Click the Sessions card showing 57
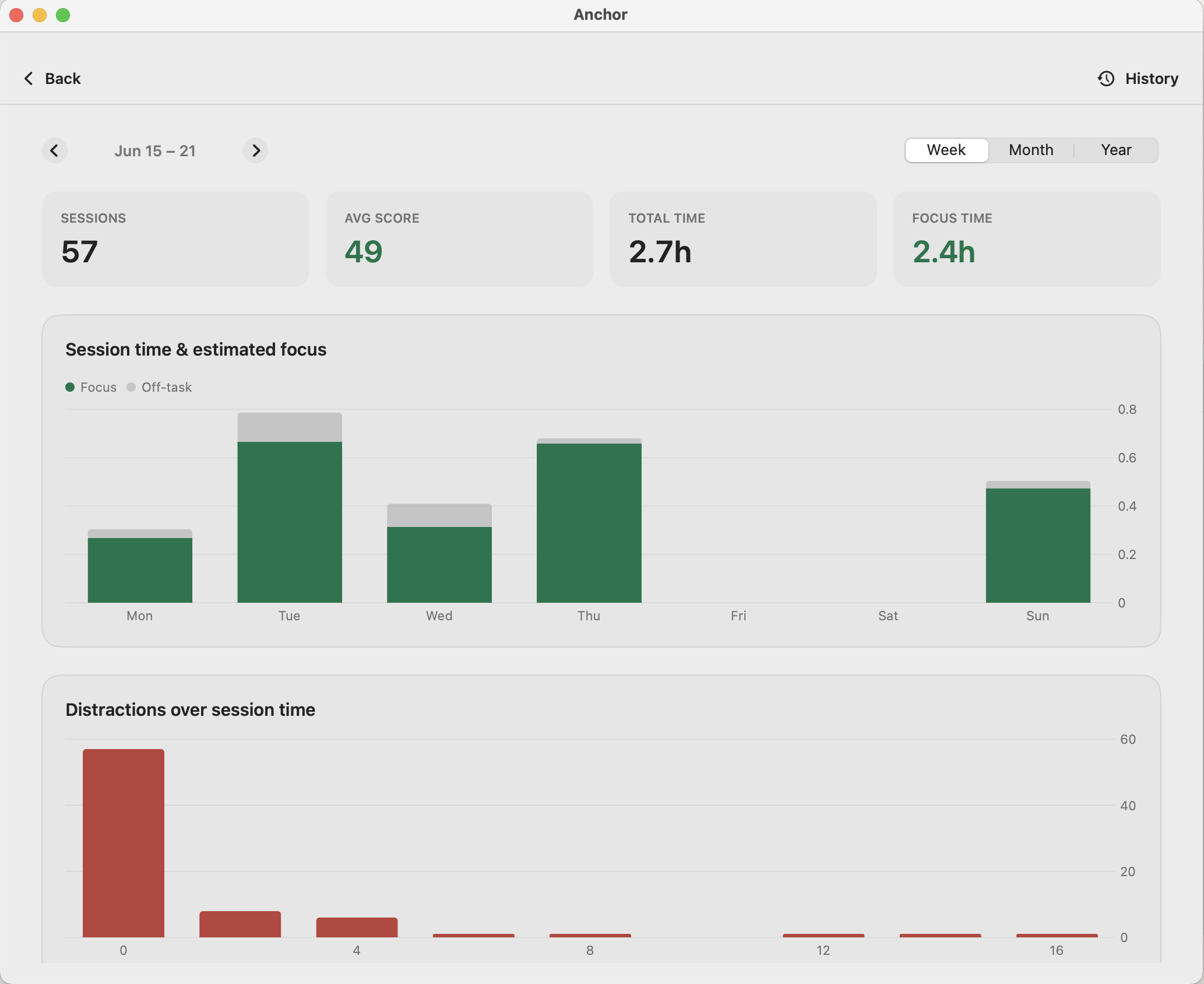1204x984 pixels. [x=175, y=239]
